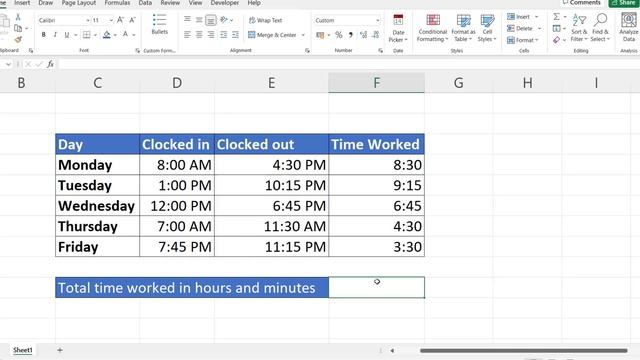Open Analyze Data
The image size is (640, 360).
[629, 27]
